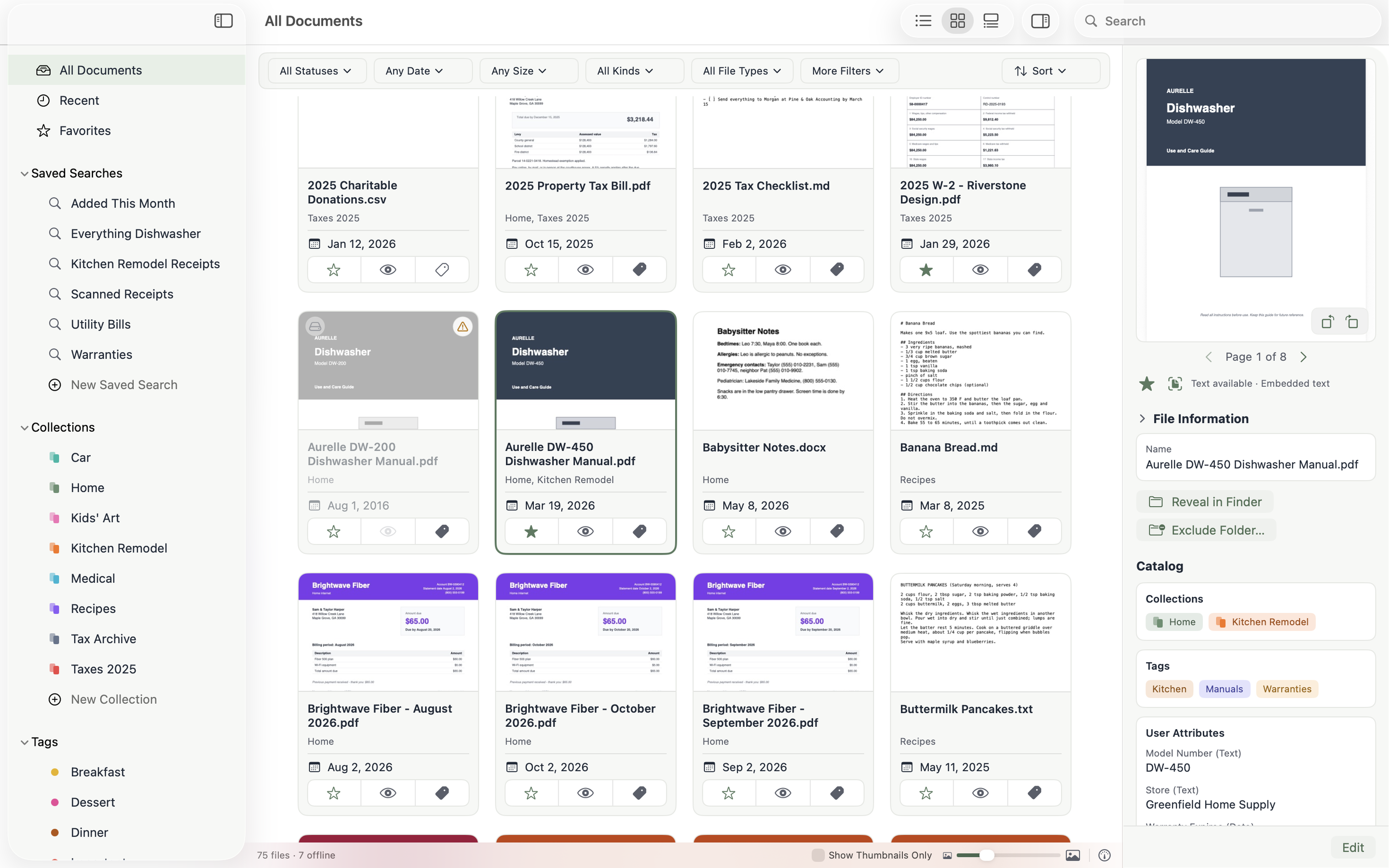Expand the File Information section
1389x868 pixels.
coord(1142,419)
